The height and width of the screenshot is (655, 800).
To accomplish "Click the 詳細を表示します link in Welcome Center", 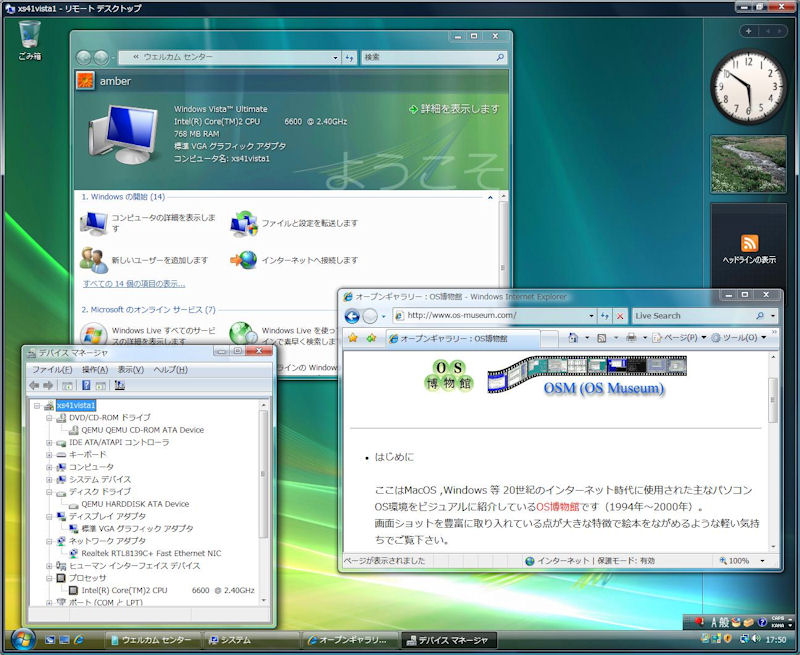I will pos(454,109).
